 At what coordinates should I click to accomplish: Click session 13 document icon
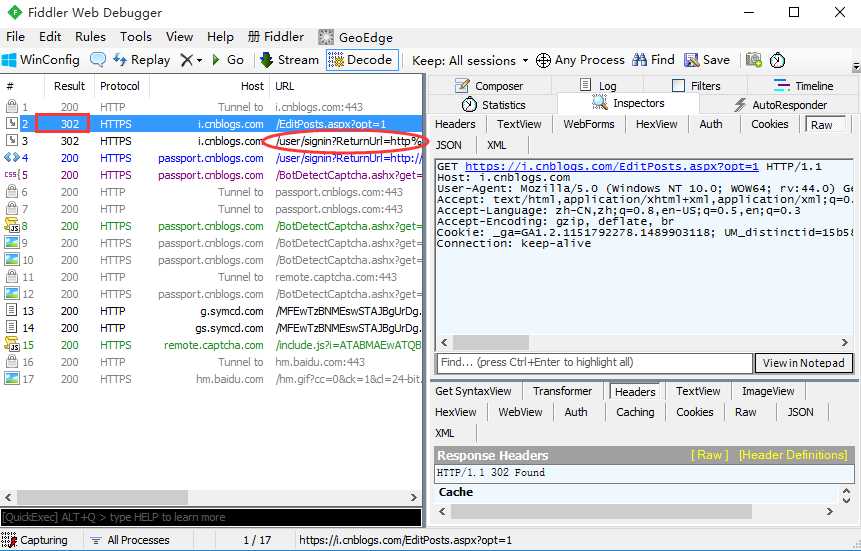click(x=12, y=311)
